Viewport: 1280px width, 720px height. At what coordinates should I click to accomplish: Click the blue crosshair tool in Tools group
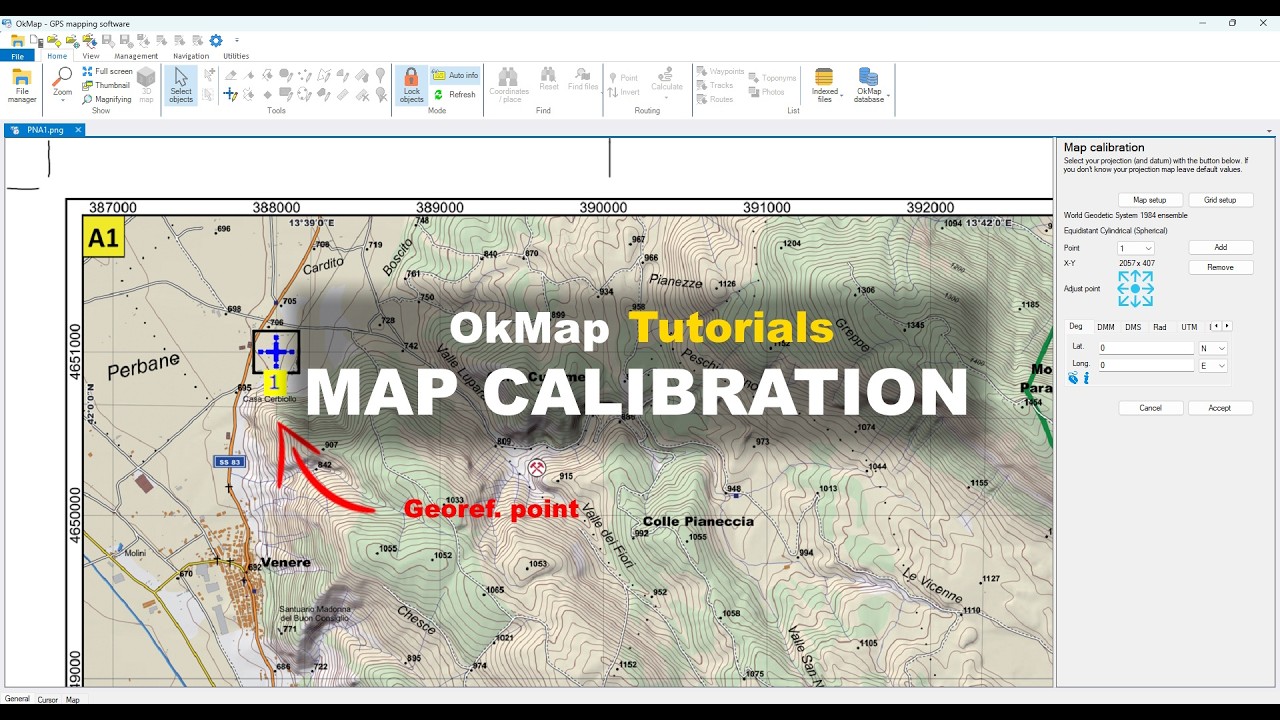230,94
